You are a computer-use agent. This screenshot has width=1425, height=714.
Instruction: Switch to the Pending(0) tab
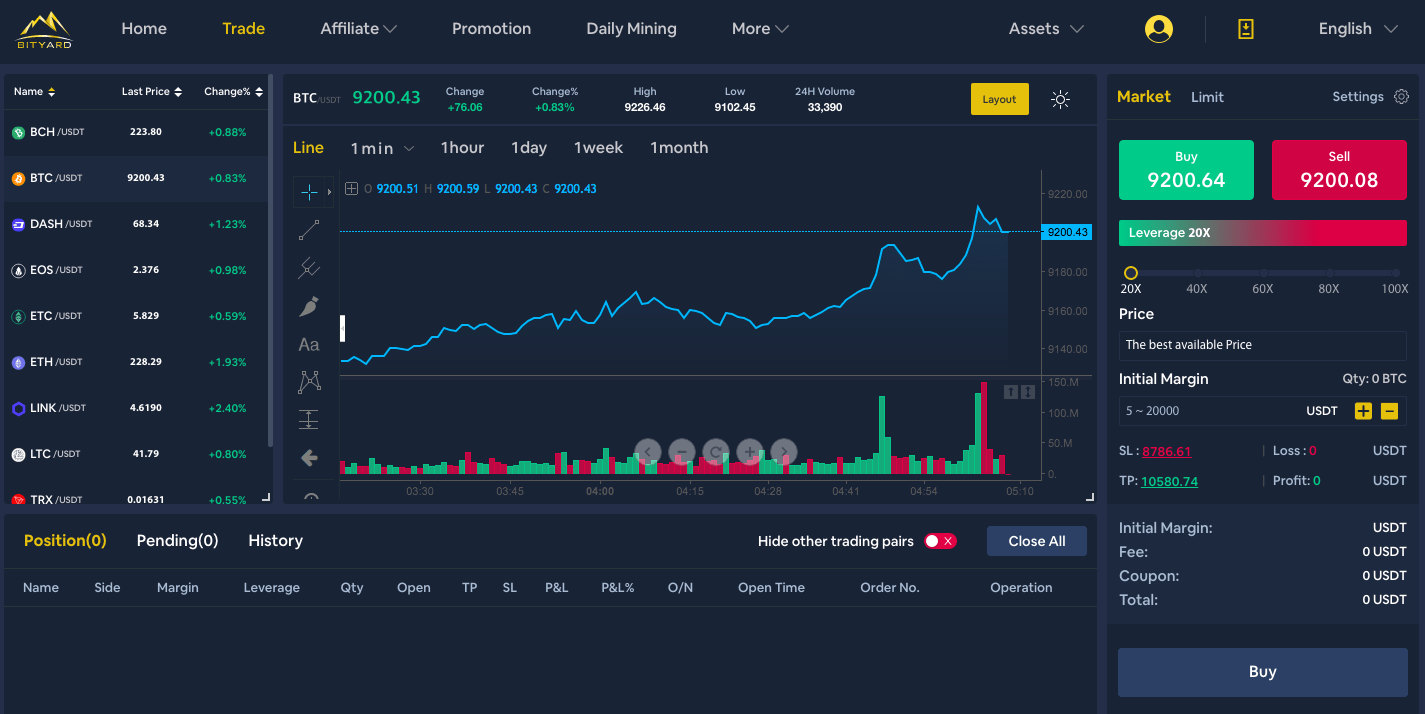[177, 541]
